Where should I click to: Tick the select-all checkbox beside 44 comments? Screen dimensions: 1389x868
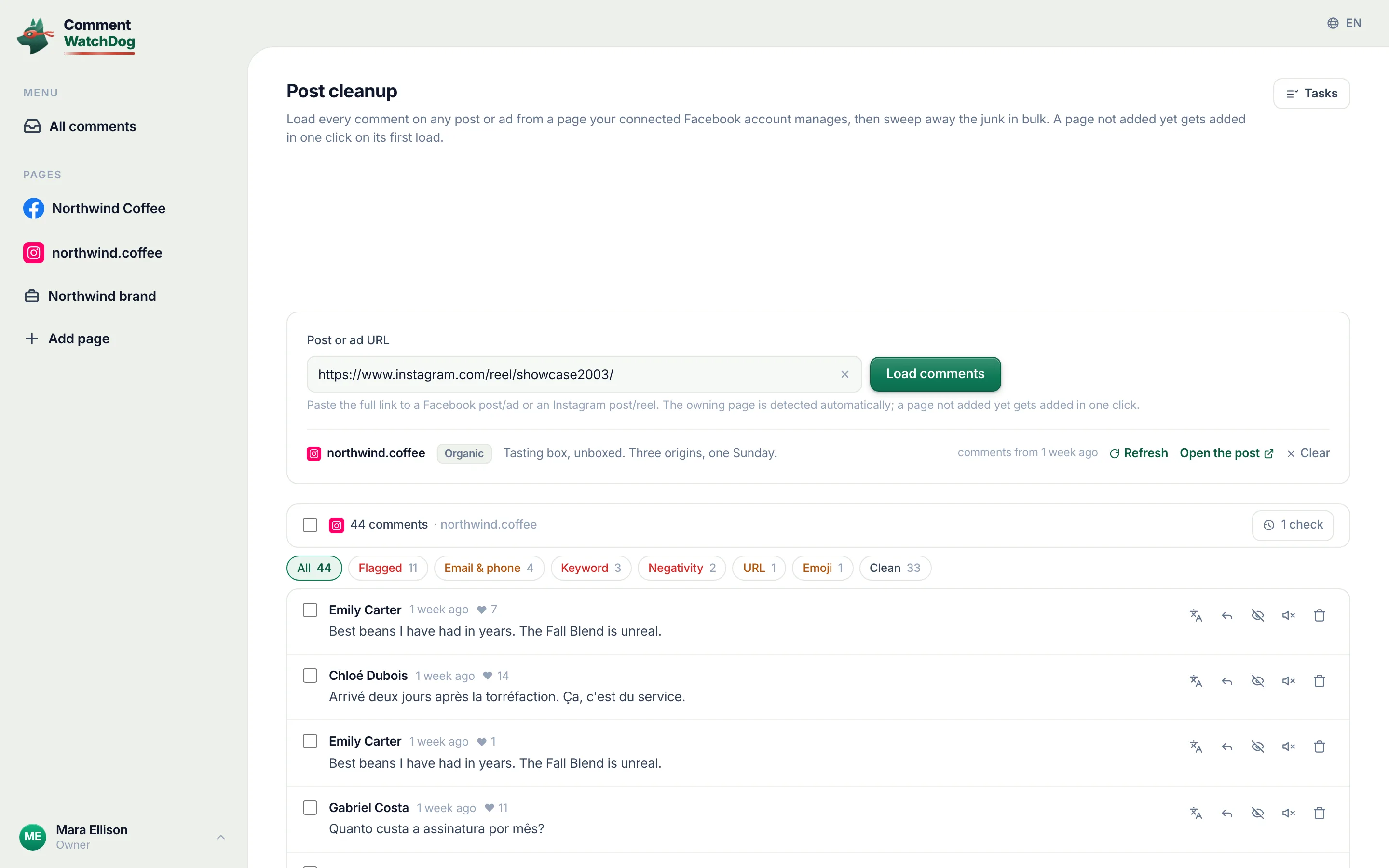[x=310, y=525]
